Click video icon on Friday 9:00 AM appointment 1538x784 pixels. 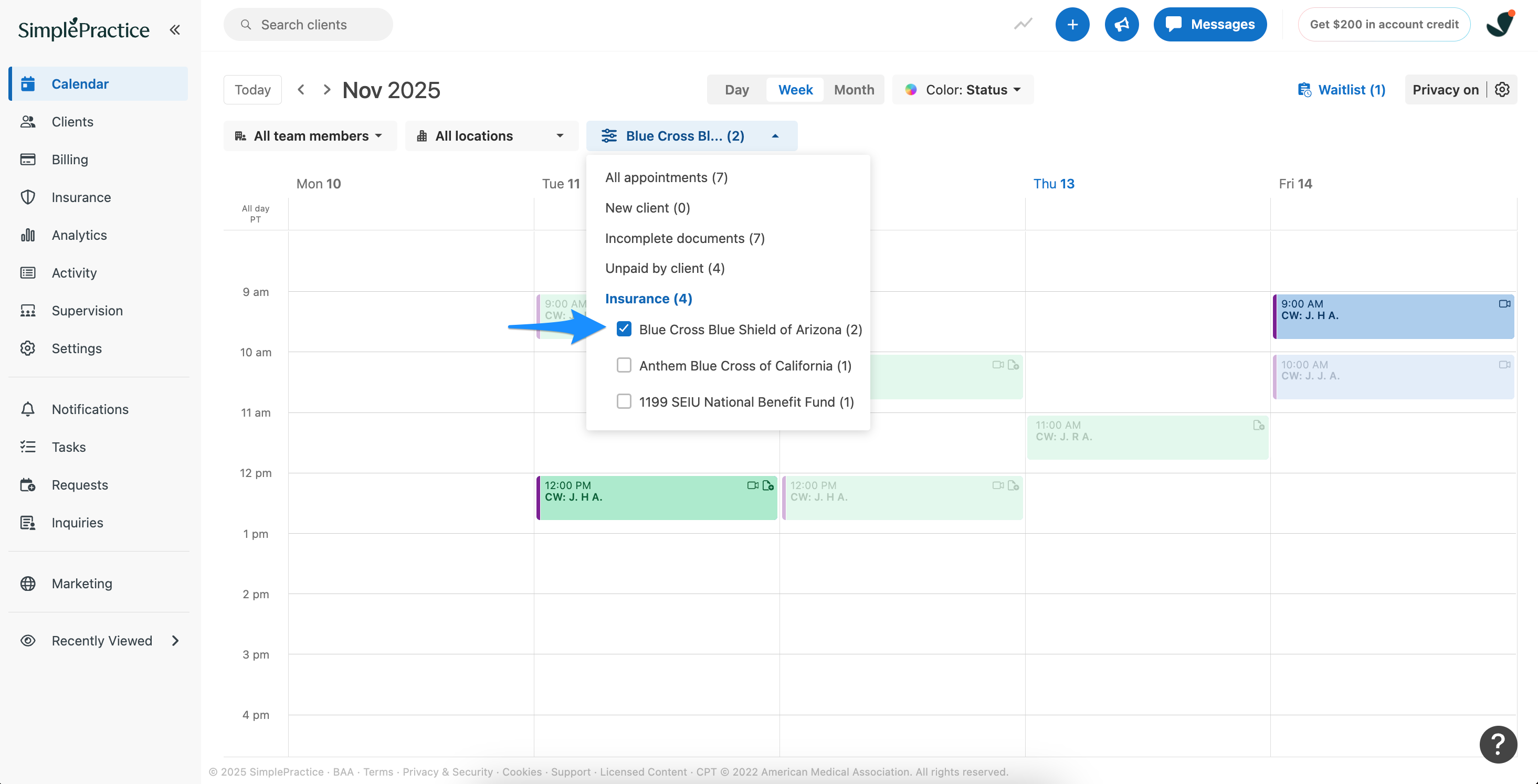pos(1504,304)
